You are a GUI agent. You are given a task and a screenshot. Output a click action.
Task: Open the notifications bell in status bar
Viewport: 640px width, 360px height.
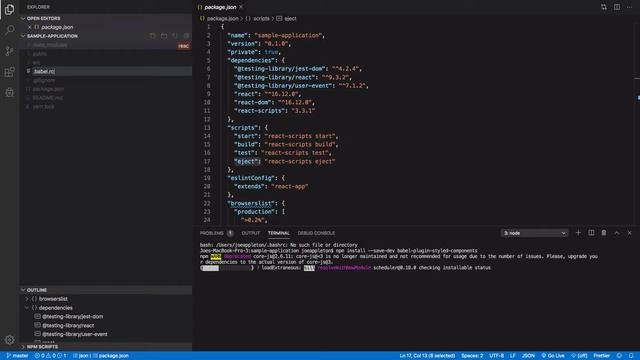631,356
